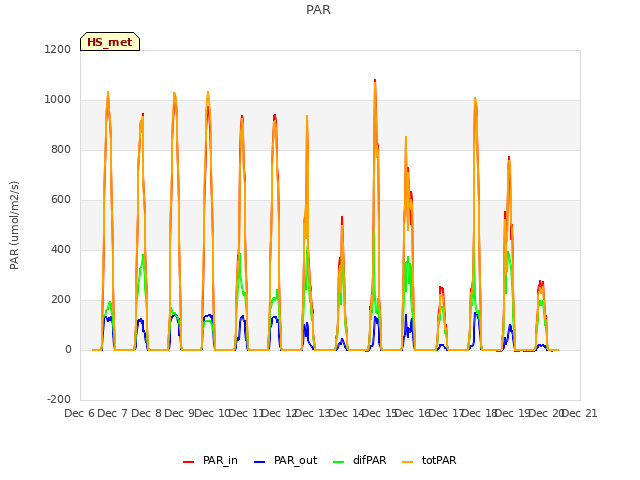Click the 1000 y-axis tick label
The image size is (640, 480).
[58, 100]
